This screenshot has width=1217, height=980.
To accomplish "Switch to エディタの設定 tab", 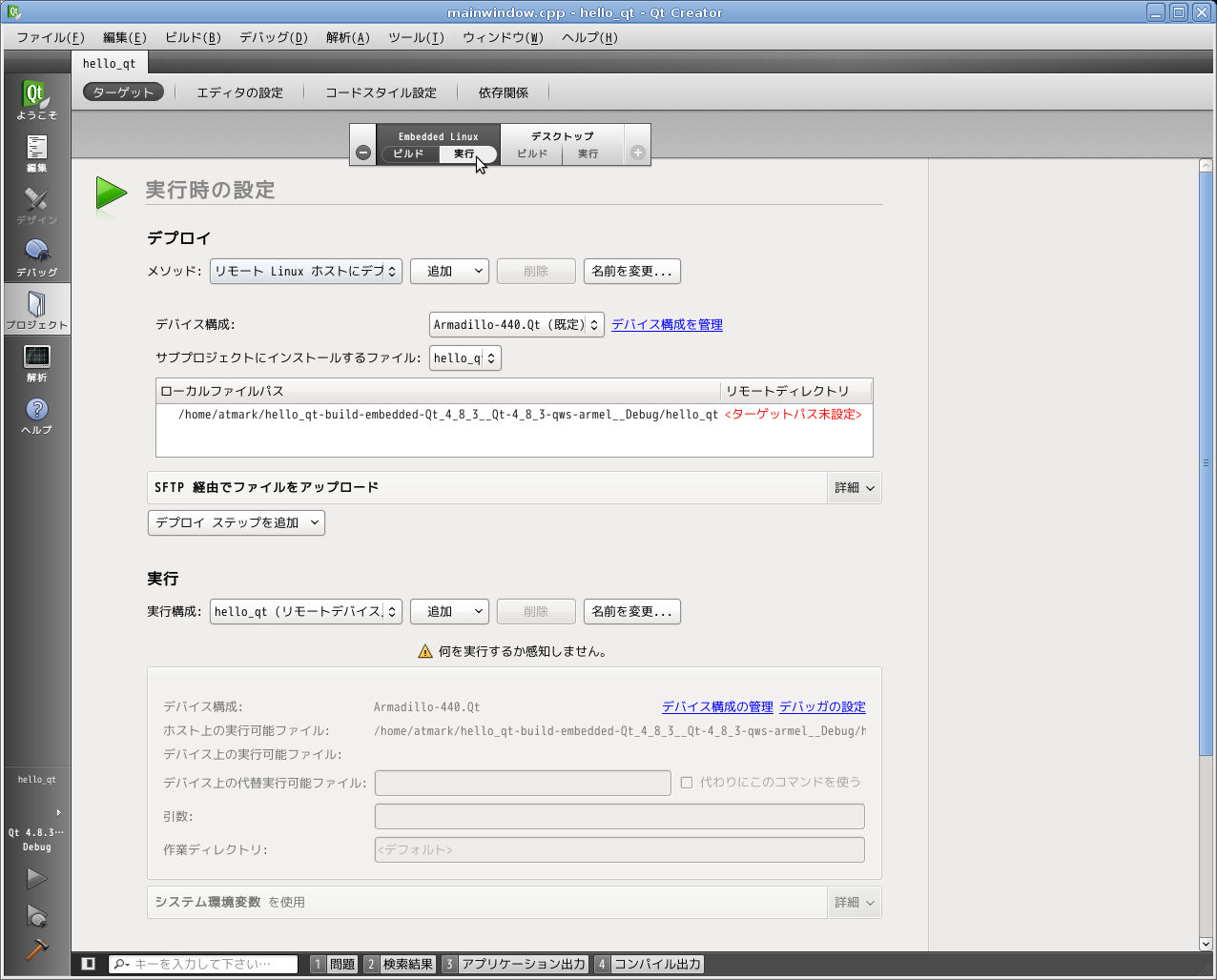I will point(239,92).
